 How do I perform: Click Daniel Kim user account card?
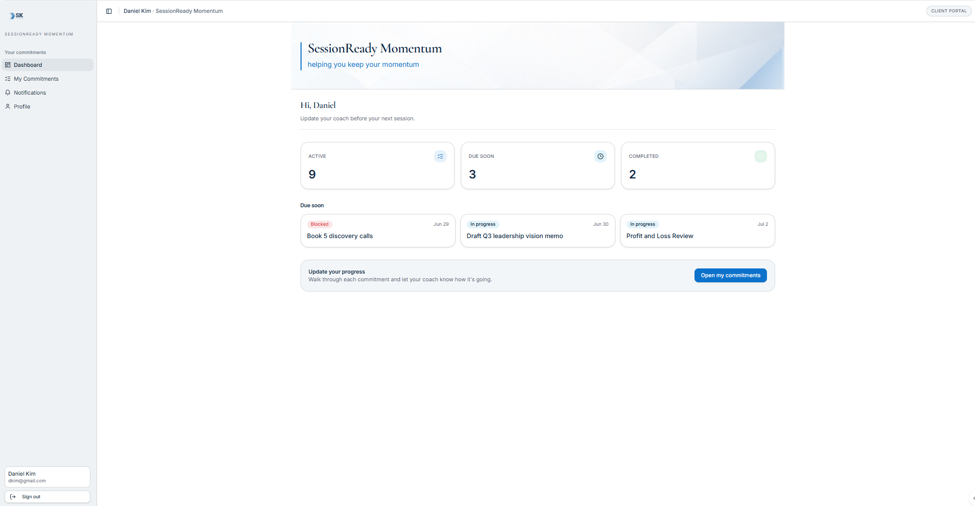47,477
